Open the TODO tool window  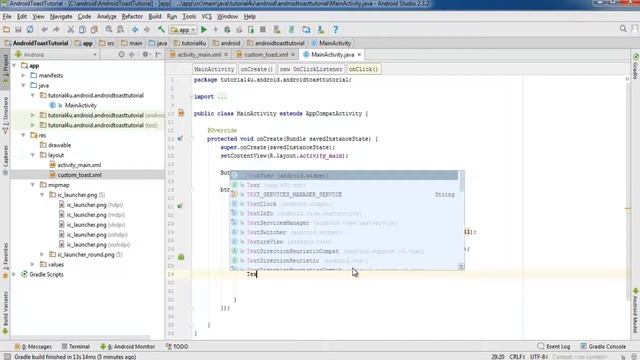click(x=177, y=347)
